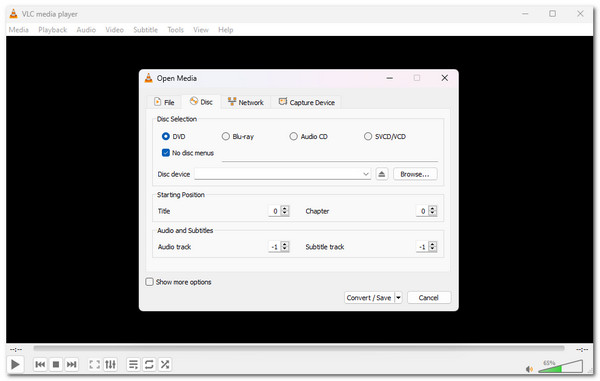Increase the Title spinner value
This screenshot has width=600, height=381.
pyautogui.click(x=285, y=208)
